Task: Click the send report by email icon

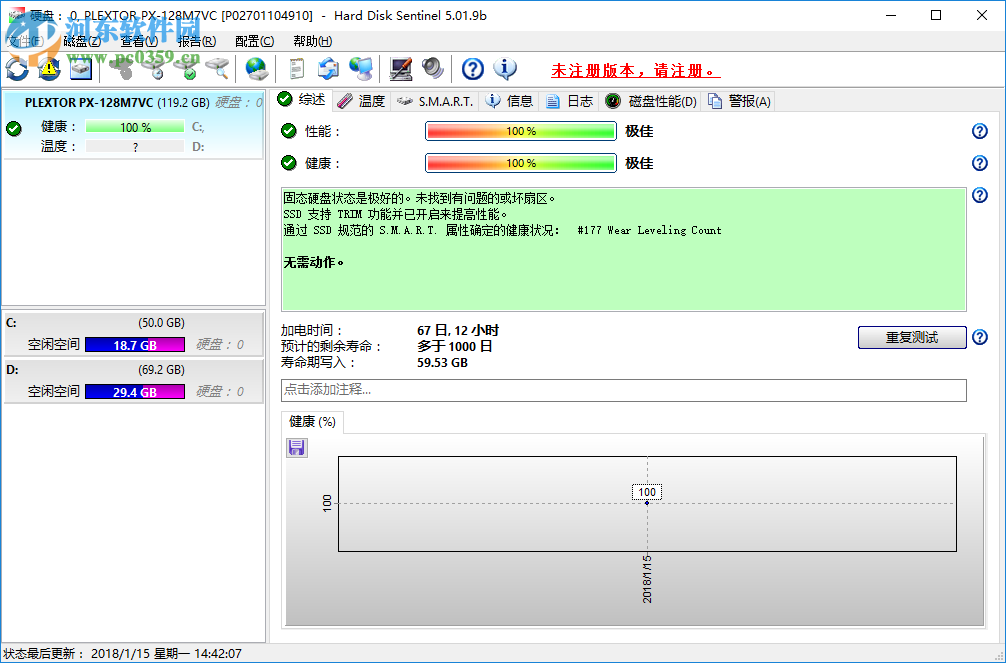Action: tap(328, 69)
